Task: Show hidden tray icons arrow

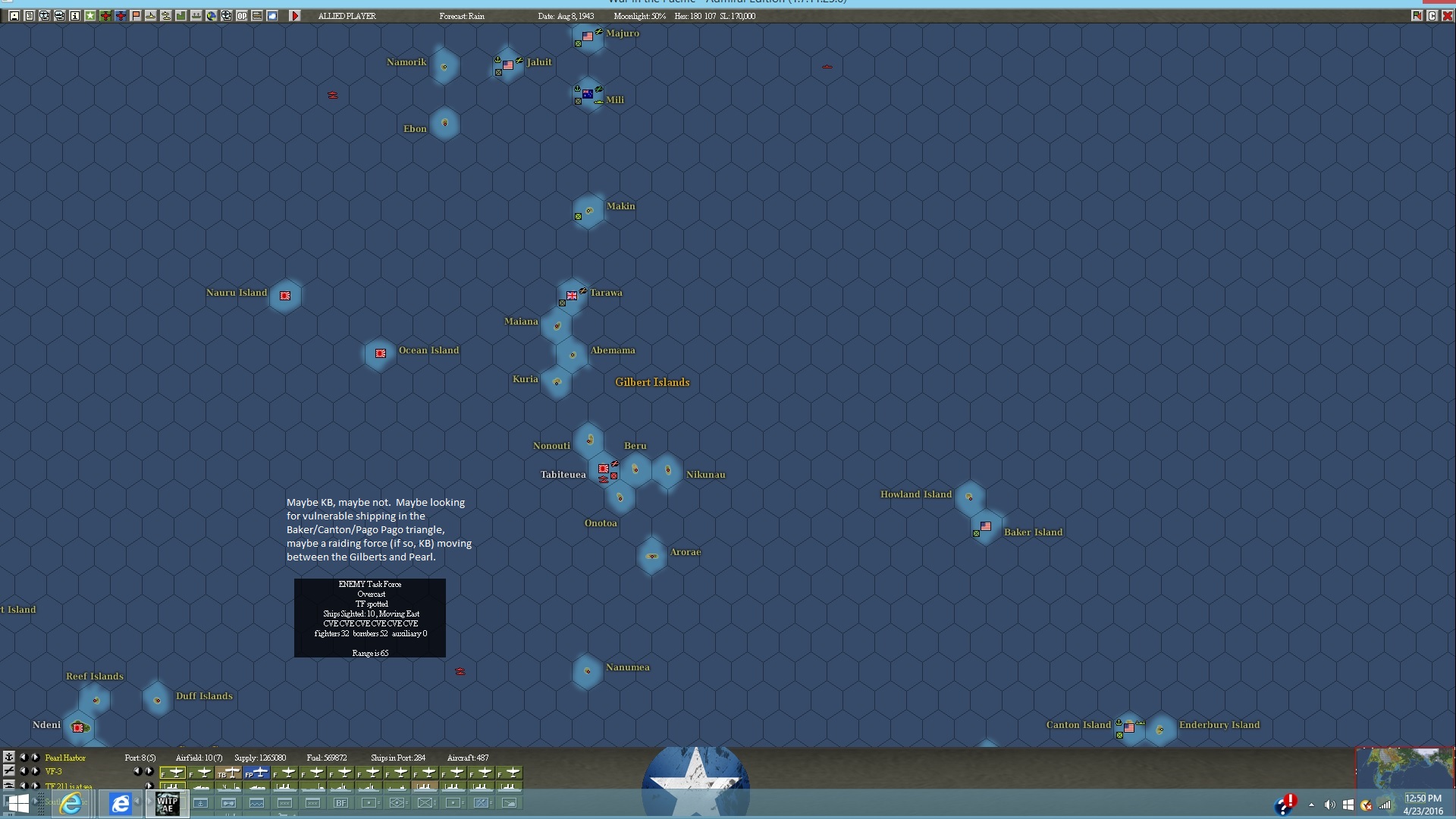Action: point(1311,805)
